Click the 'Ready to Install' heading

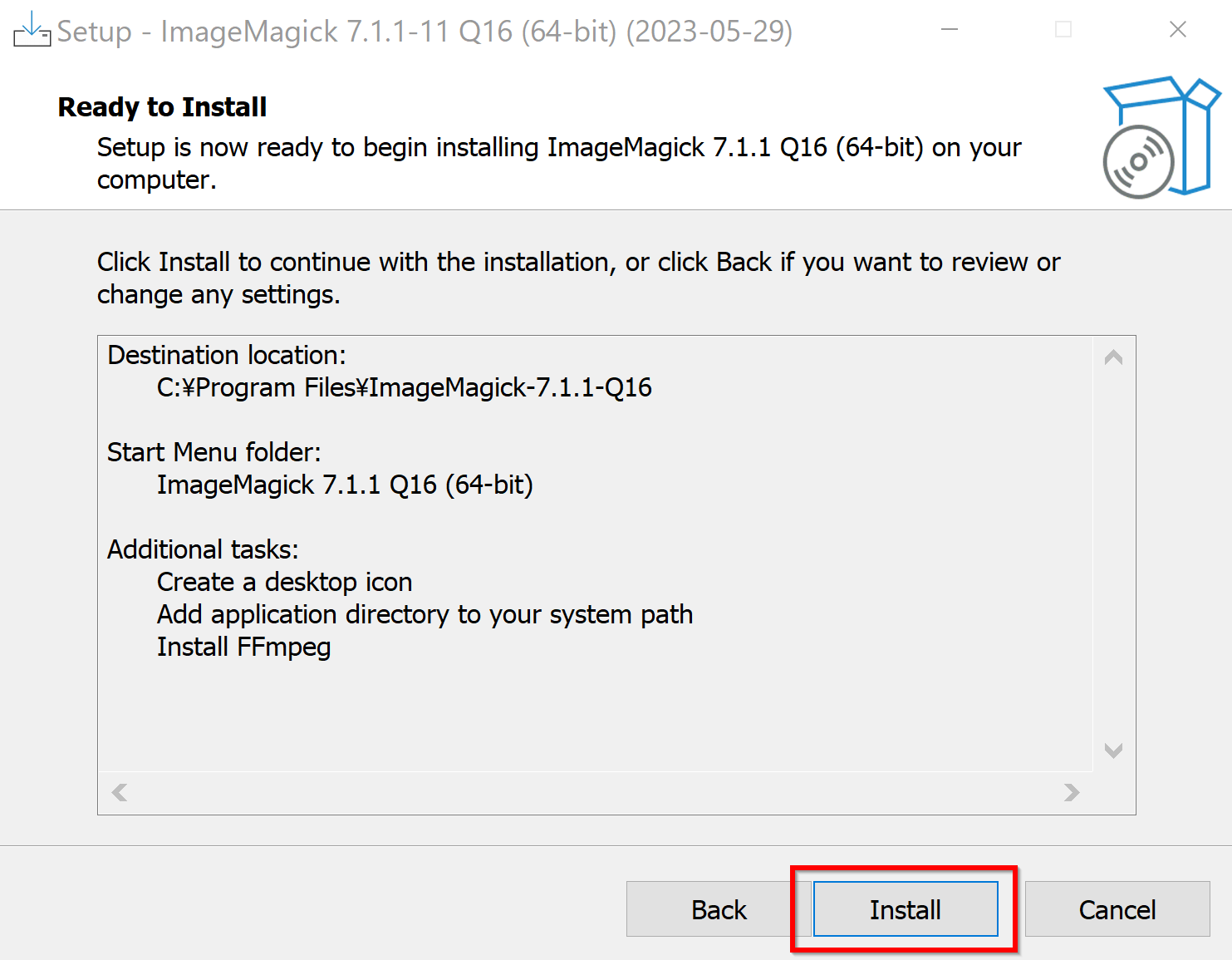(x=163, y=107)
